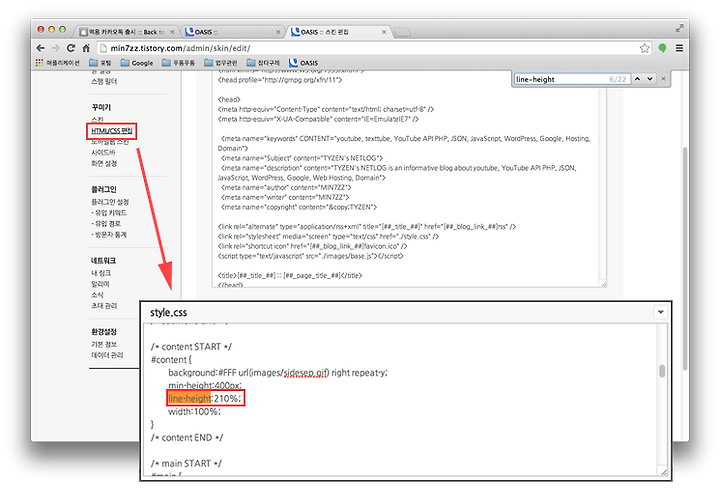The width and height of the screenshot is (720, 503).
Task: Bookmark this page with the star icon
Action: [645, 48]
